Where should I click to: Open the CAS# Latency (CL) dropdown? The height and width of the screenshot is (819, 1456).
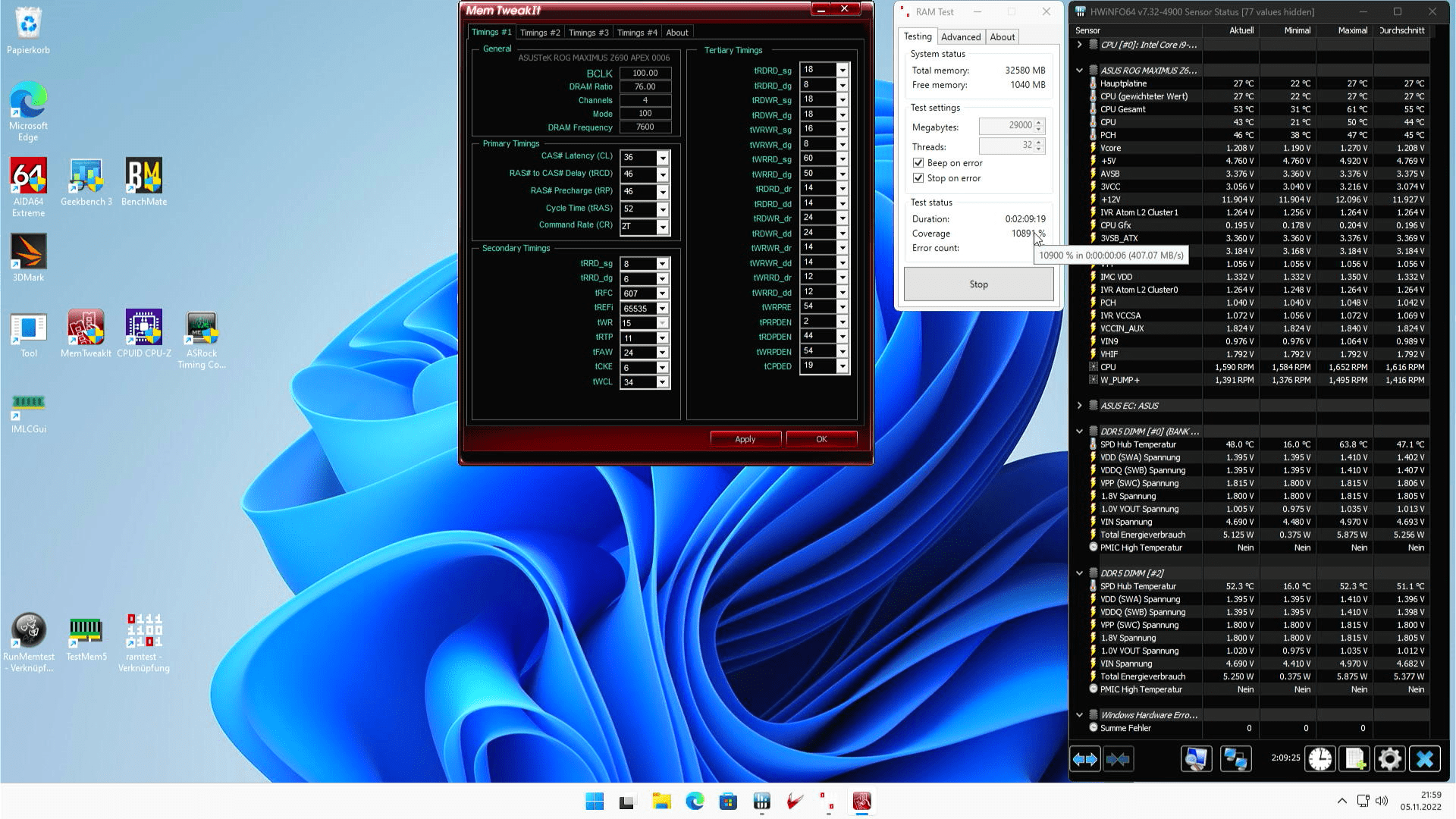[x=663, y=158]
